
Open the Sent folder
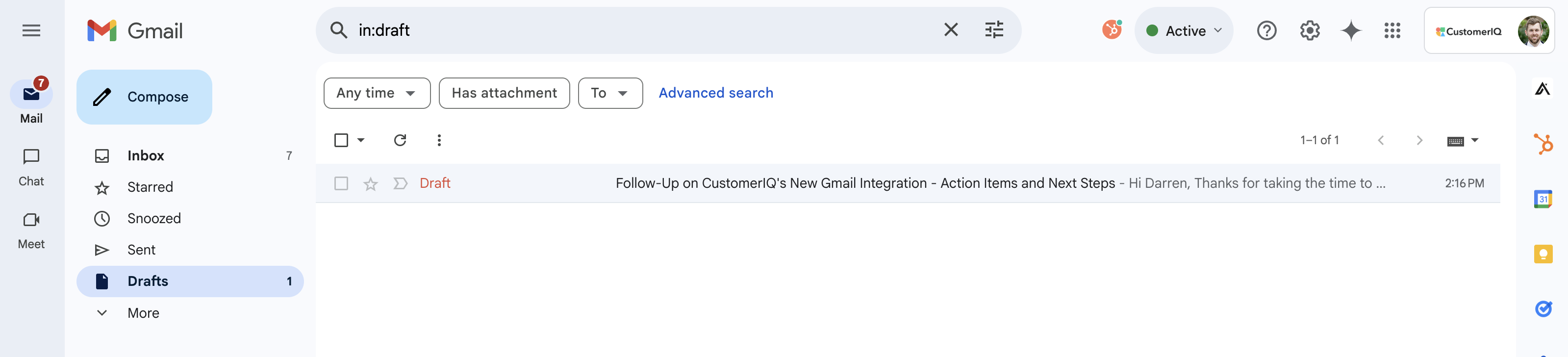tap(141, 250)
